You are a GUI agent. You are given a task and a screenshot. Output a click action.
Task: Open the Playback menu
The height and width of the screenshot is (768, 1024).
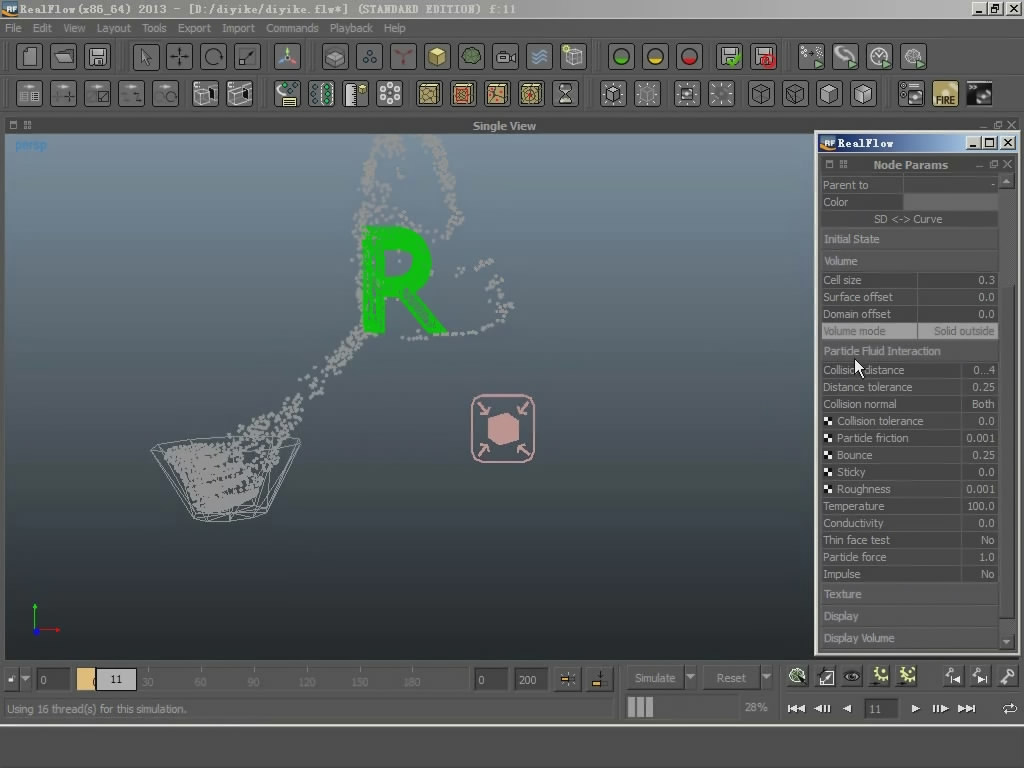tap(351, 28)
